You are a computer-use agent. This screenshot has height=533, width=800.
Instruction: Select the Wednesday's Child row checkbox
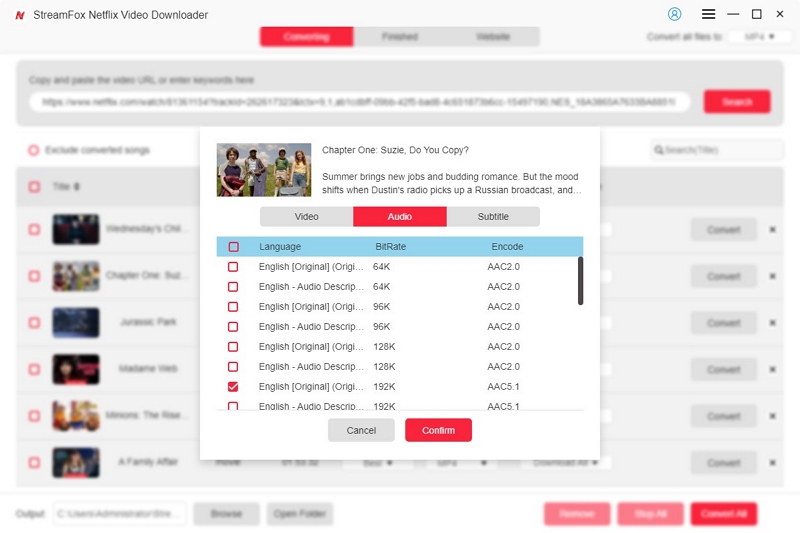pyautogui.click(x=34, y=230)
